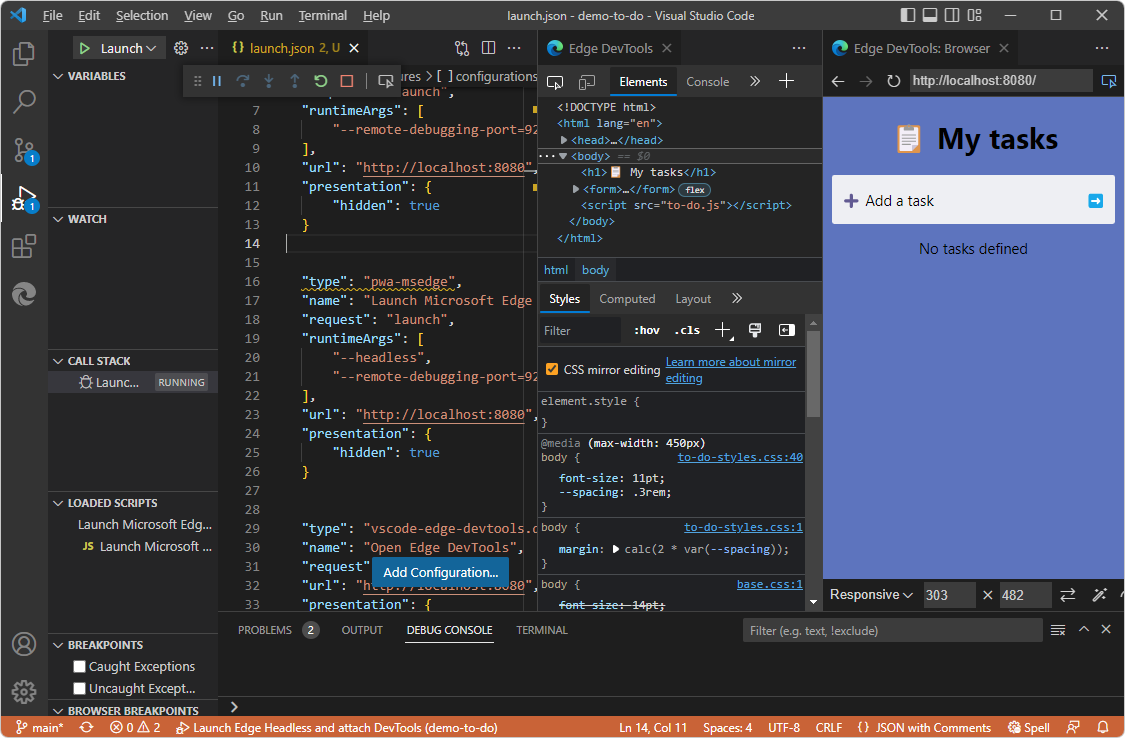
Task: Stop debugging with the red square icon
Action: [x=345, y=82]
